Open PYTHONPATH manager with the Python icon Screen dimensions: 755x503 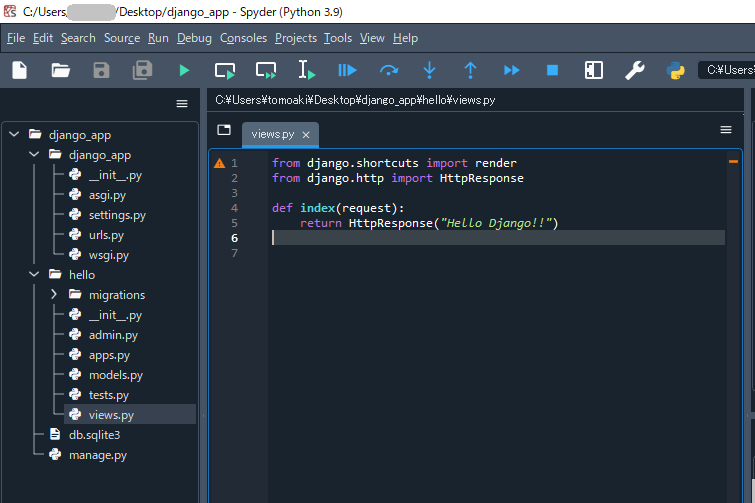pos(676,71)
